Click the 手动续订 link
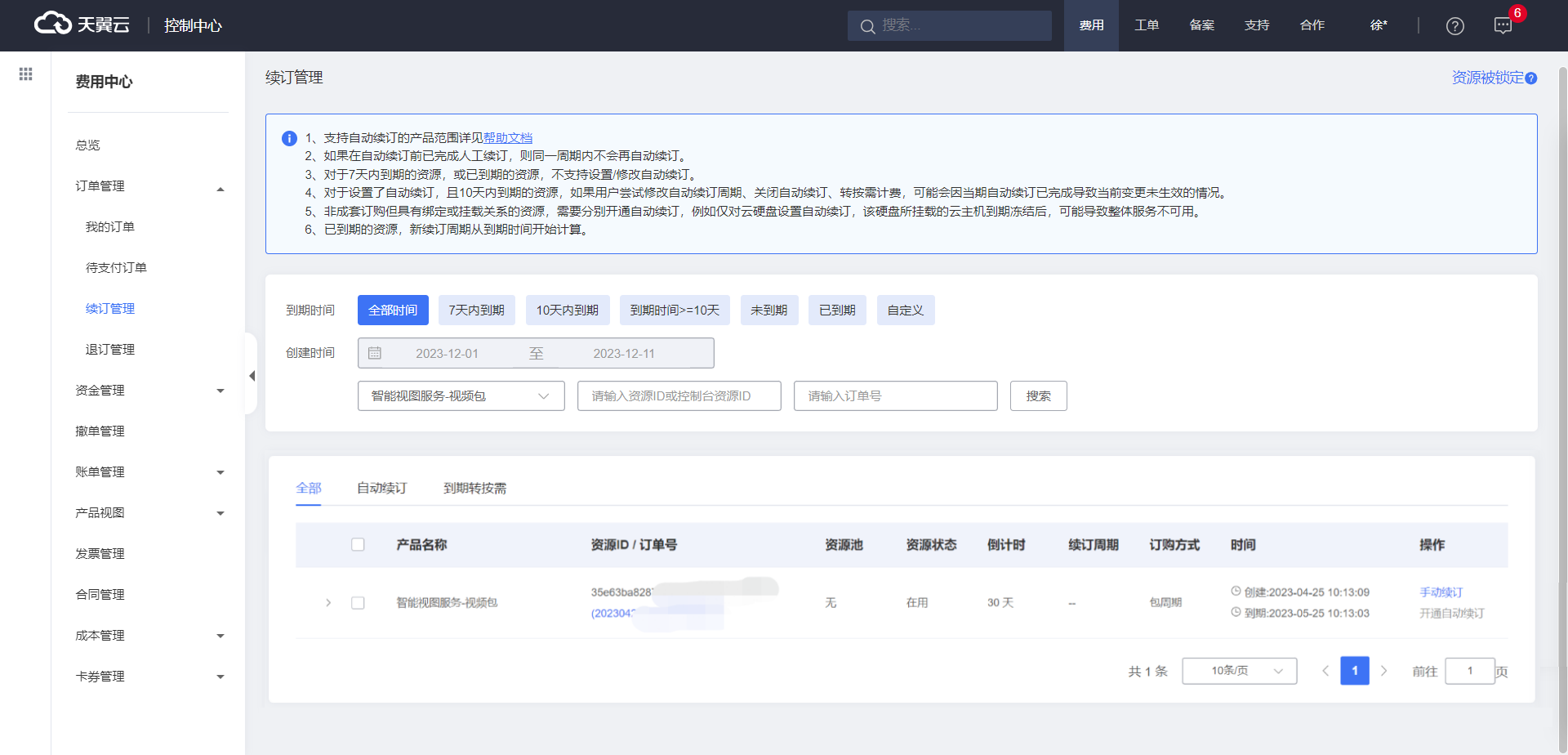This screenshot has width=1568, height=755. coord(1441,592)
